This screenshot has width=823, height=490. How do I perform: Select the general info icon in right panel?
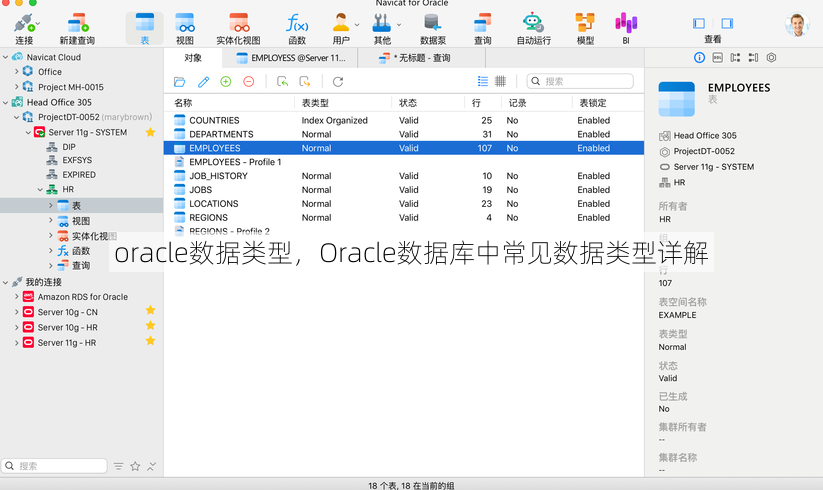point(699,58)
